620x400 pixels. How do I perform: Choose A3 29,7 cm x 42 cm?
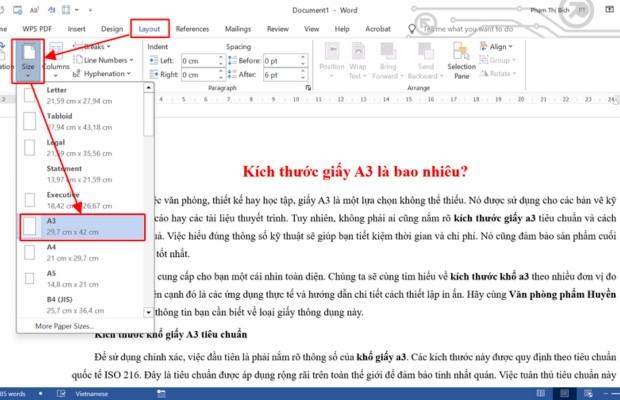pos(82,226)
